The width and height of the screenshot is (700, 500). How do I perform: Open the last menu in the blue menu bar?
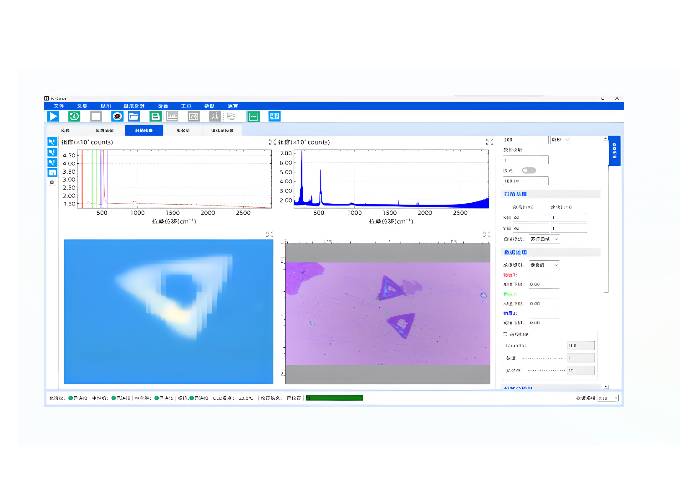point(233,106)
